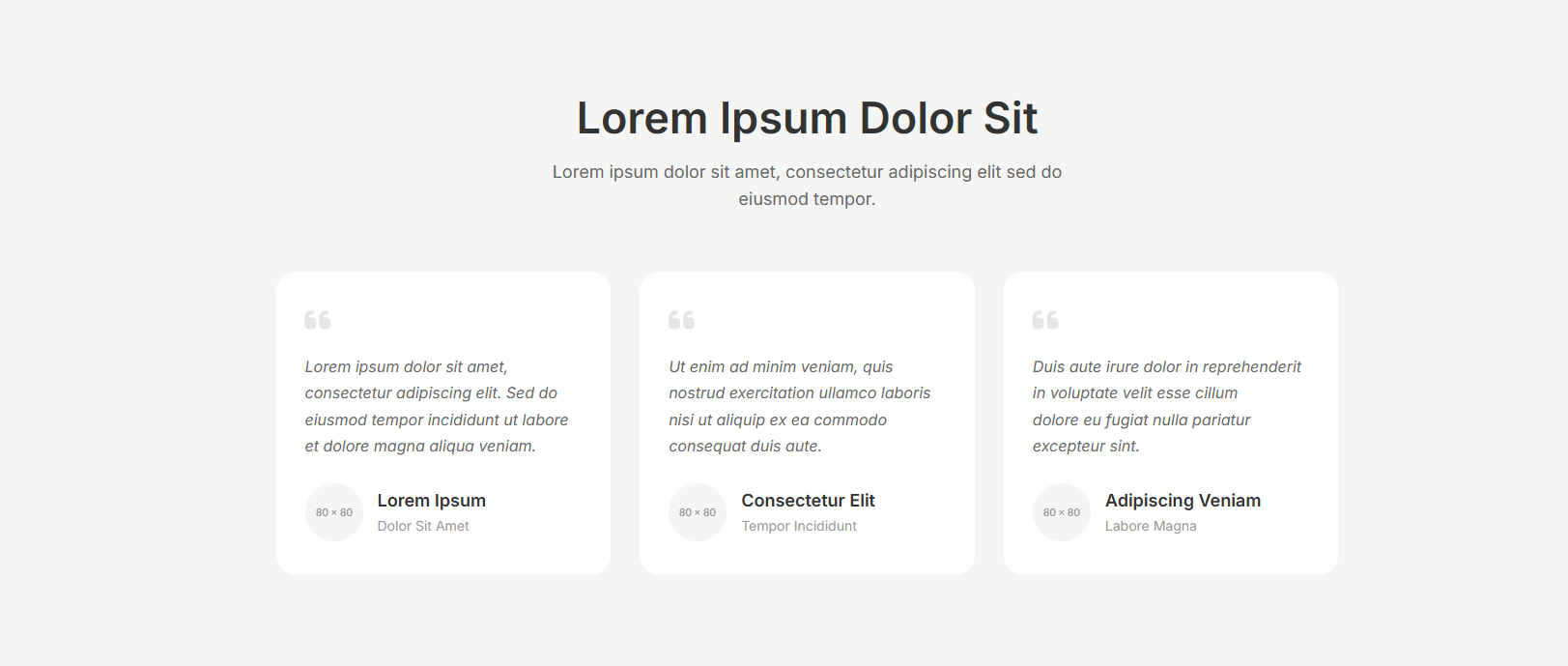Click the author name Adipiscing Veniam
The height and width of the screenshot is (666, 1568).
[1183, 501]
